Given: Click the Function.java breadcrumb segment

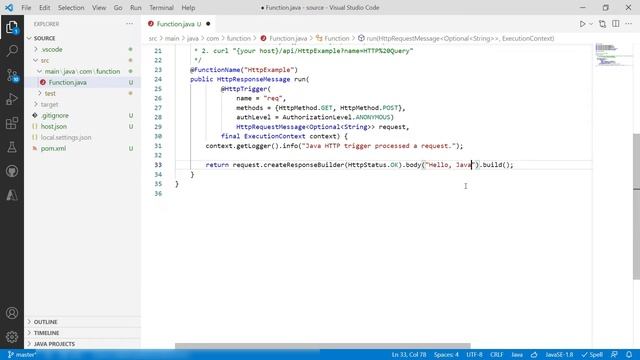Looking at the screenshot, I should pos(284,38).
